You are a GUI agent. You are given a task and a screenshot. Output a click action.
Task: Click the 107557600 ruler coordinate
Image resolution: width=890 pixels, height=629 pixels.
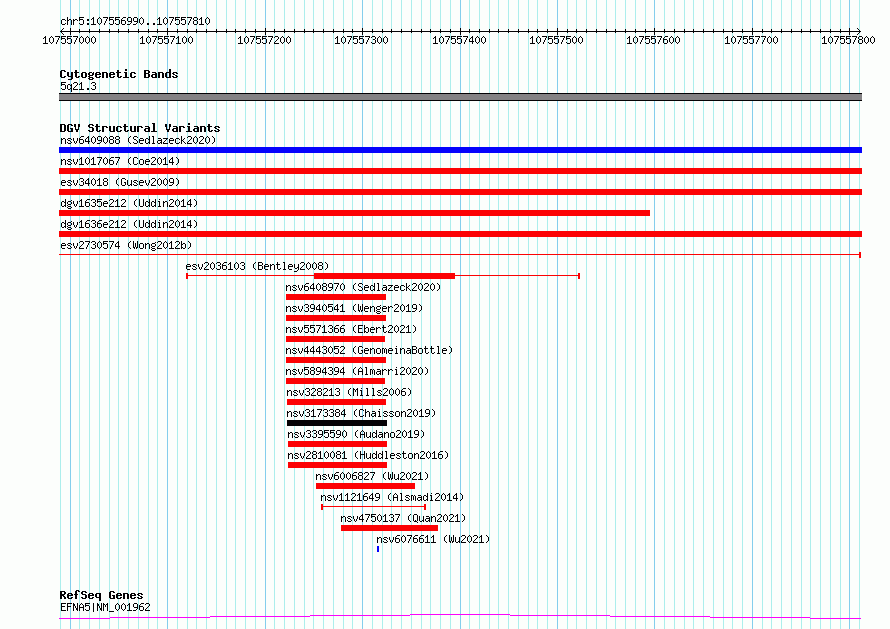pyautogui.click(x=653, y=40)
